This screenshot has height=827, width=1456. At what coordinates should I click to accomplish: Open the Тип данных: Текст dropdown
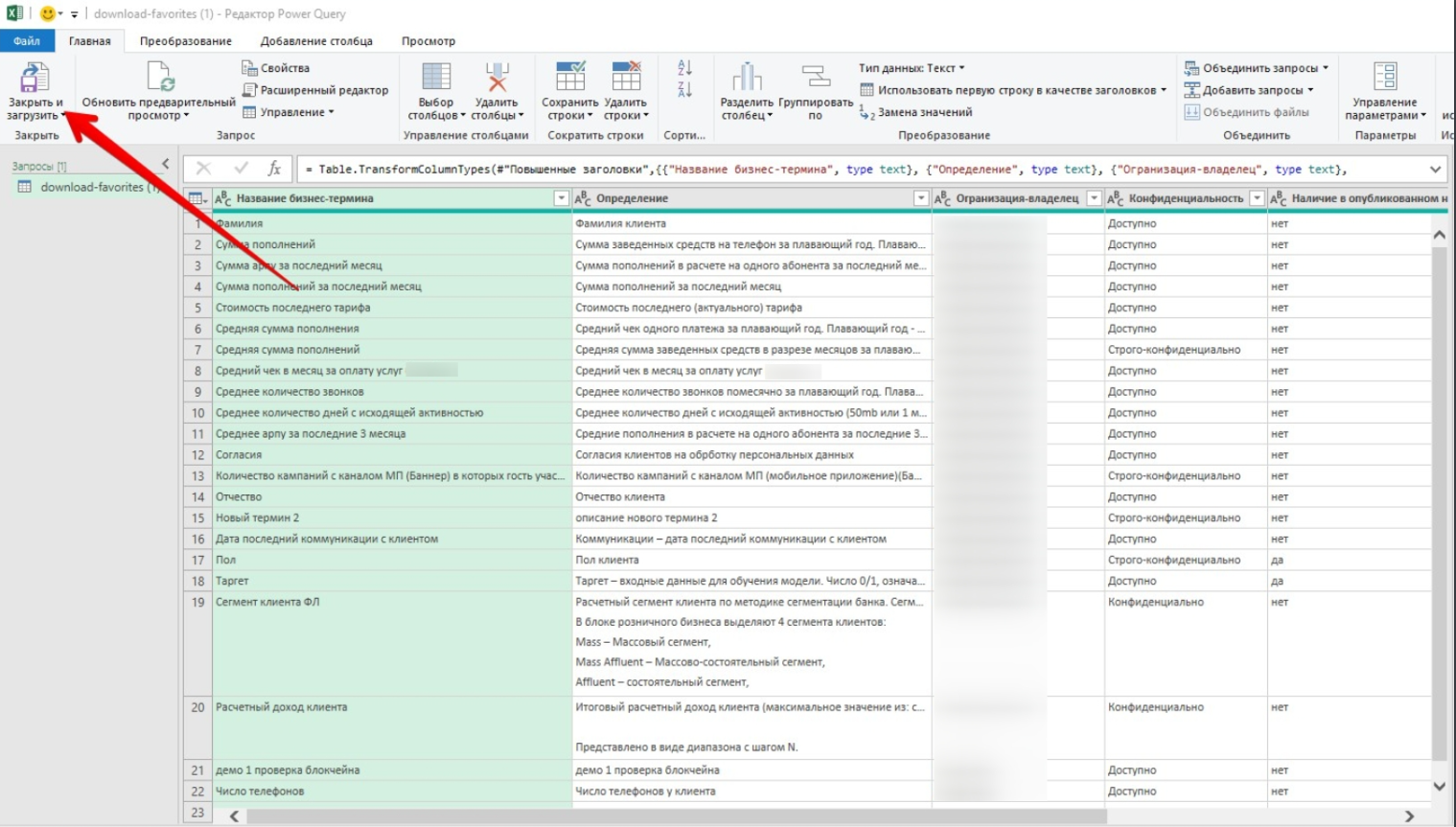tap(913, 68)
